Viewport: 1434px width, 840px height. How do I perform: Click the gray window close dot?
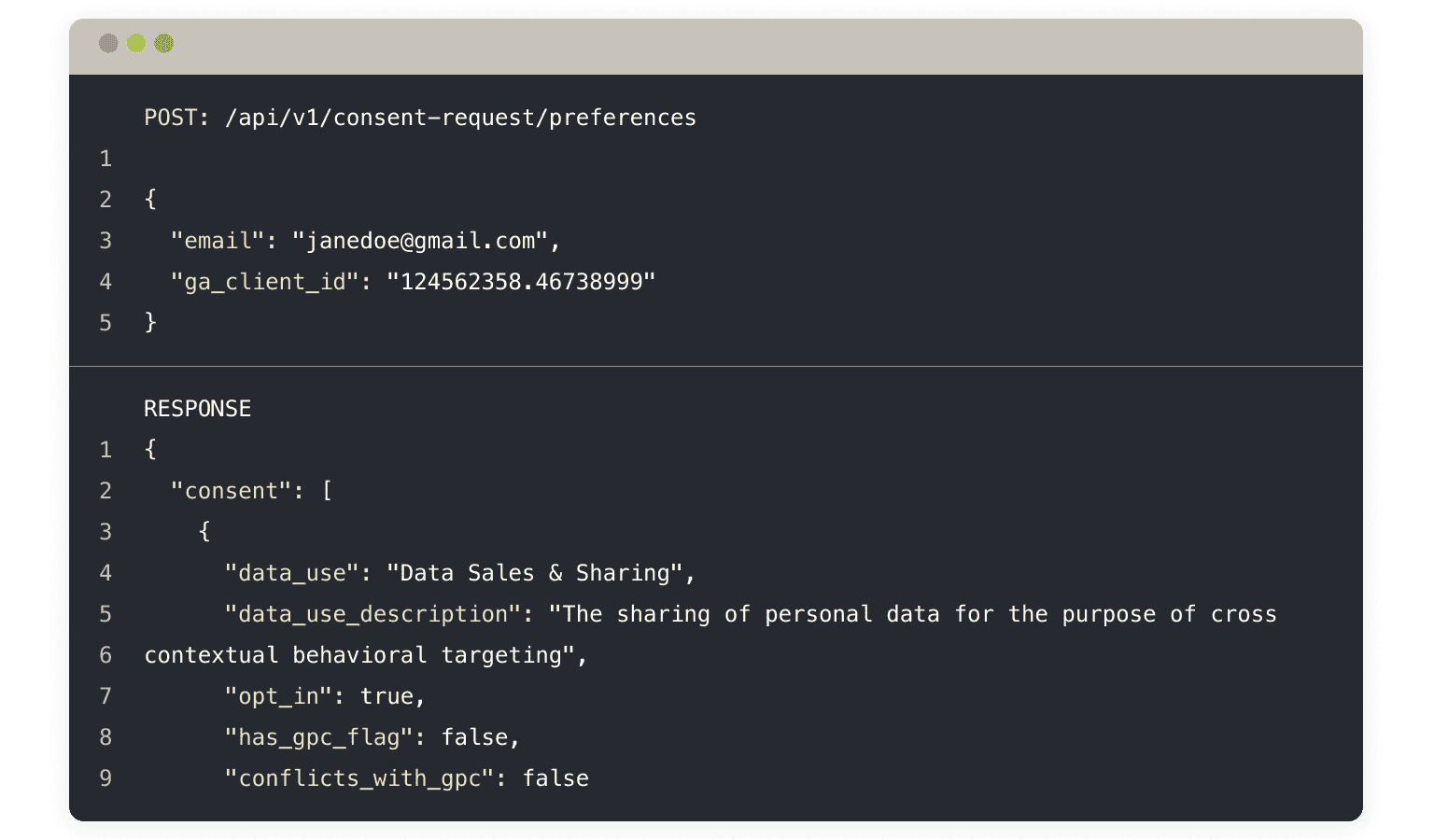point(108,43)
